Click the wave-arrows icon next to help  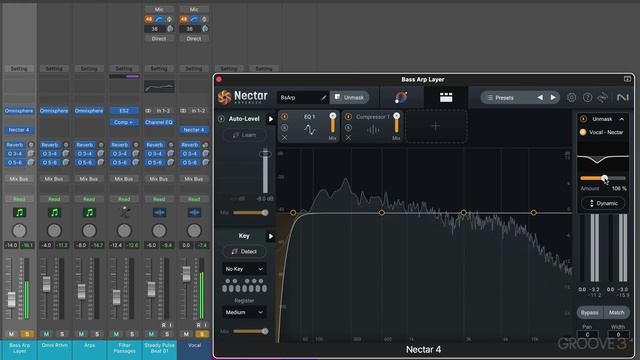tap(603, 98)
